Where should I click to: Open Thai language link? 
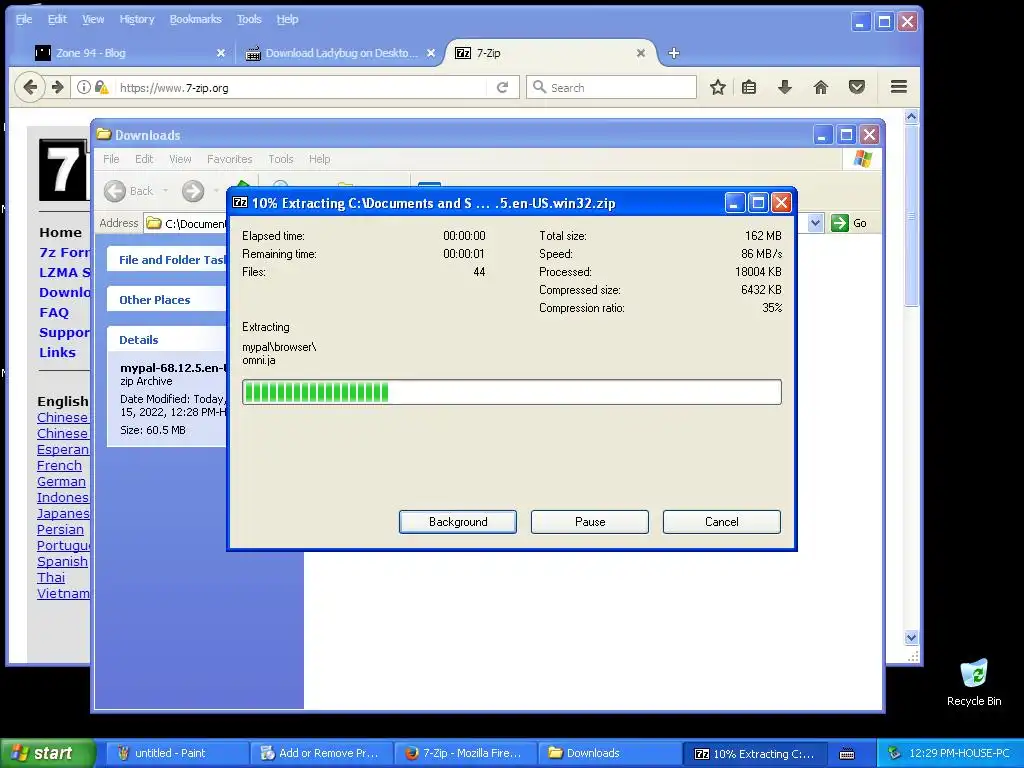51,577
